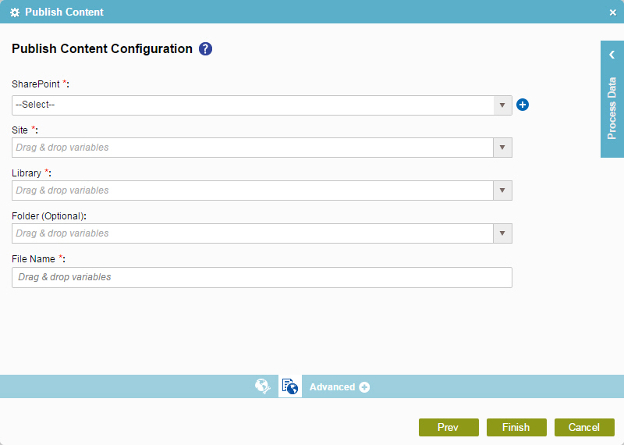Click into the File Name input field
The height and width of the screenshot is (445, 624).
tap(262, 277)
